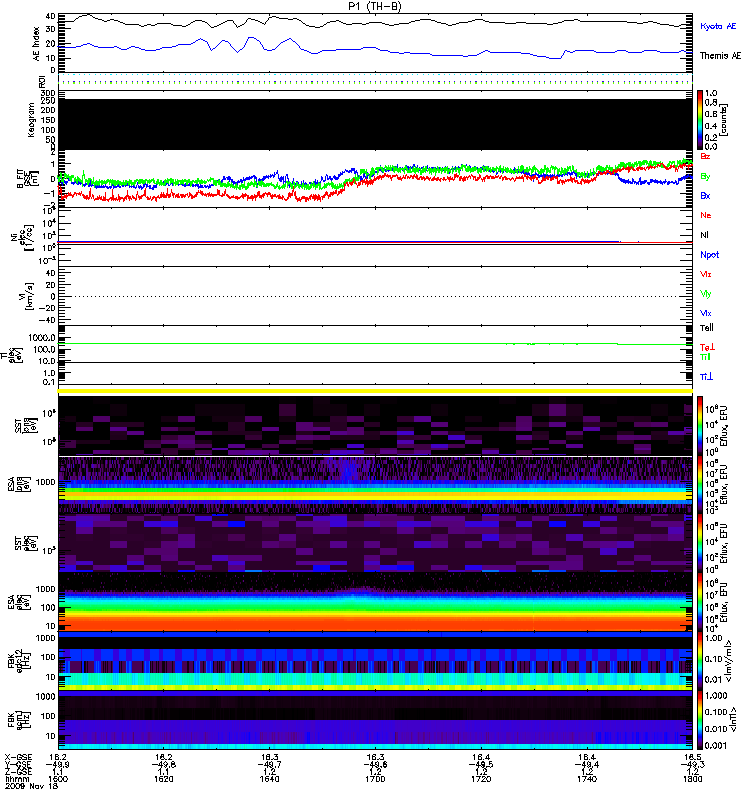The width and height of the screenshot is (750, 800).
Task: Click the AE Index axis label
Action: coord(36,44)
